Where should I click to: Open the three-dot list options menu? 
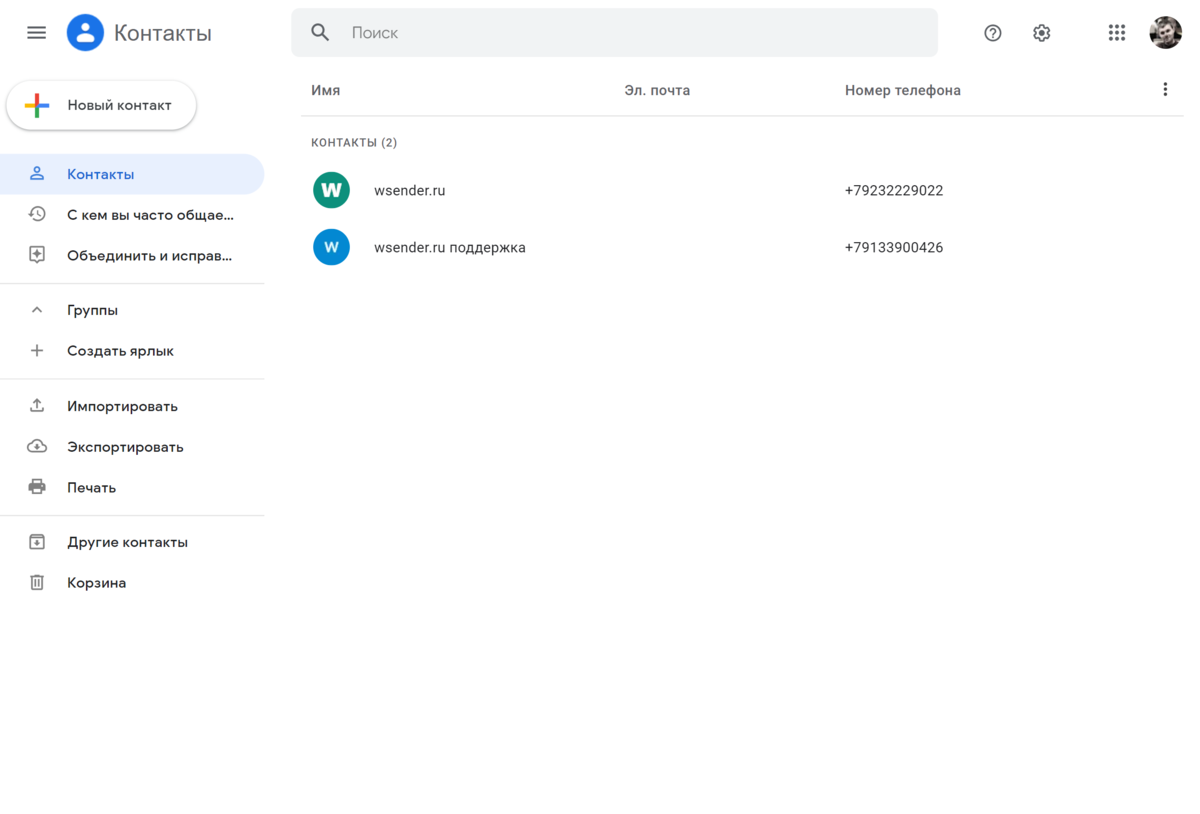point(1165,90)
